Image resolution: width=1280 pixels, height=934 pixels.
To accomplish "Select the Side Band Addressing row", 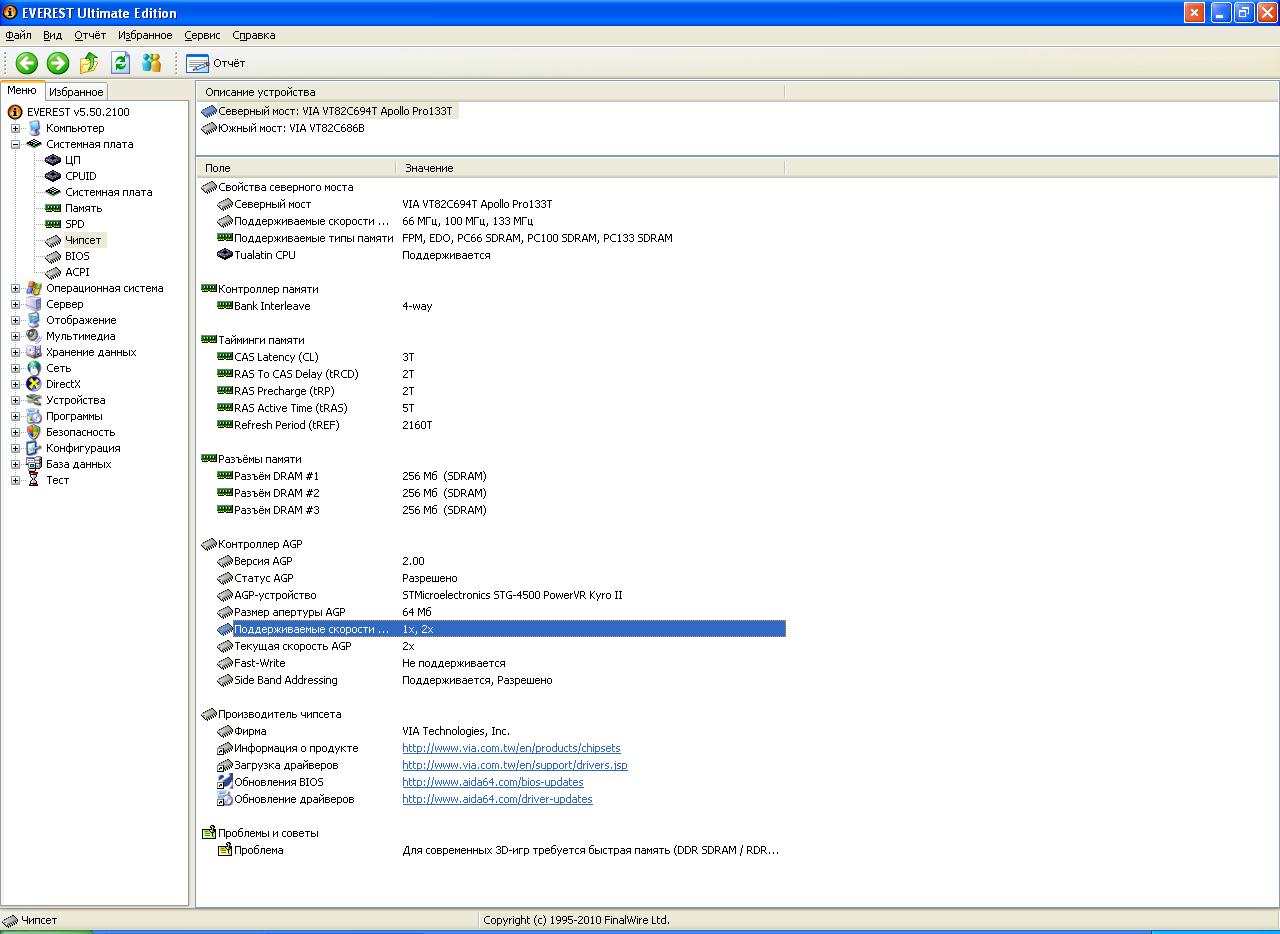I will pos(491,680).
